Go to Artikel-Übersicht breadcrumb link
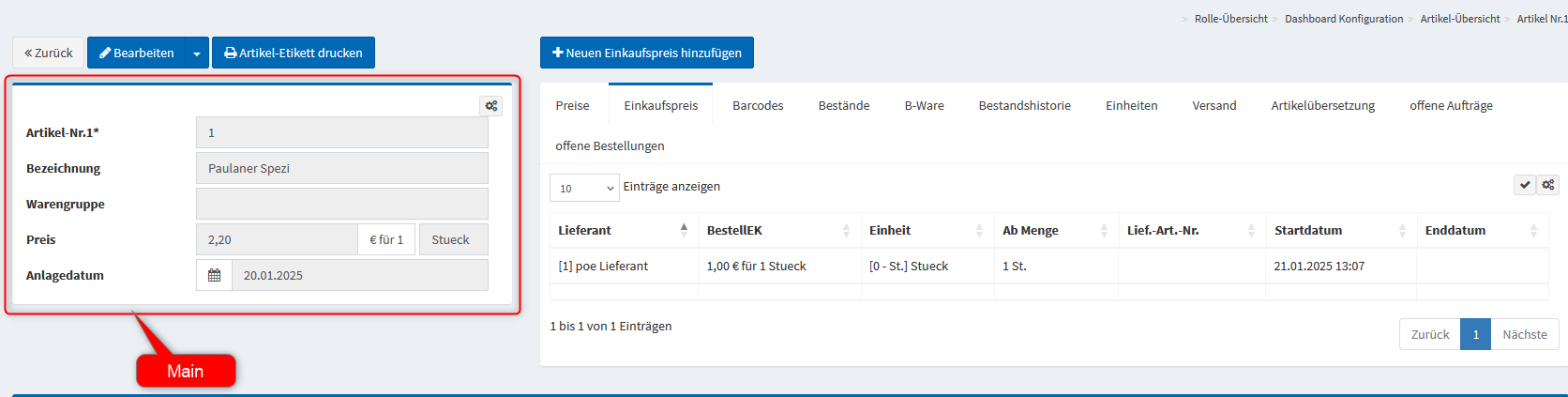1568x397 pixels. [1459, 19]
